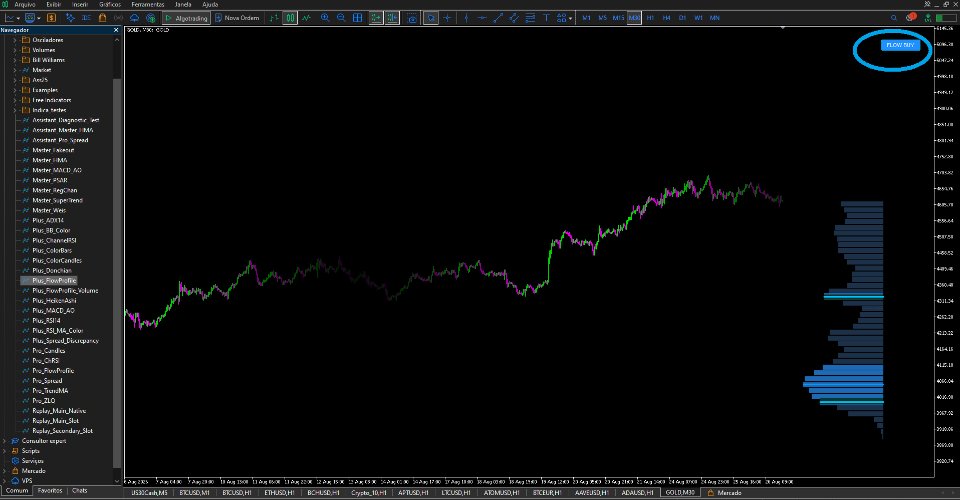The height and width of the screenshot is (500, 960).
Task: Open the Janela menu
Action: pyautogui.click(x=183, y=4)
